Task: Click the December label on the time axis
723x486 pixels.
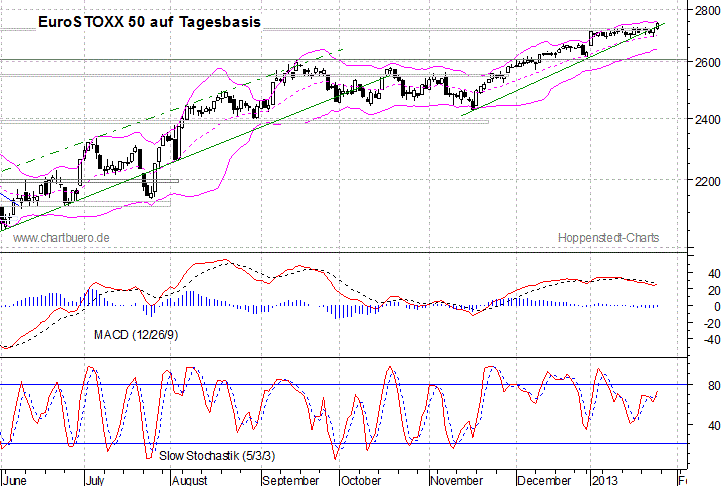Action: click(545, 480)
